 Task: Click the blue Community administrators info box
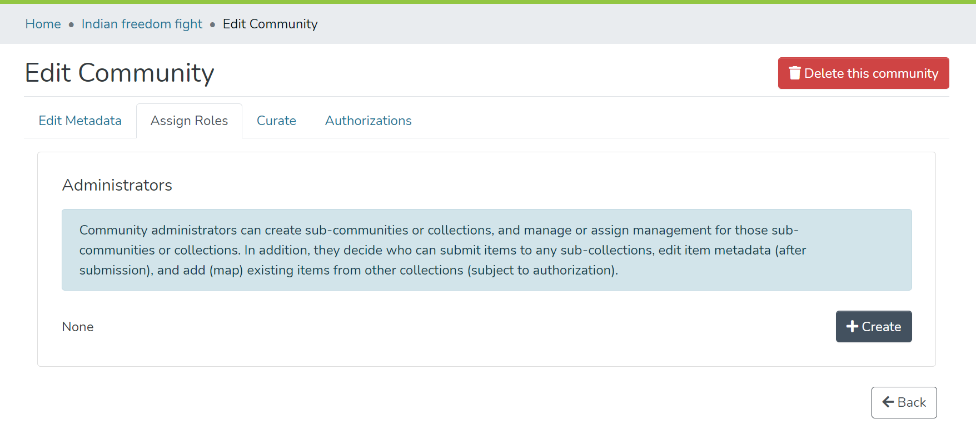486,250
